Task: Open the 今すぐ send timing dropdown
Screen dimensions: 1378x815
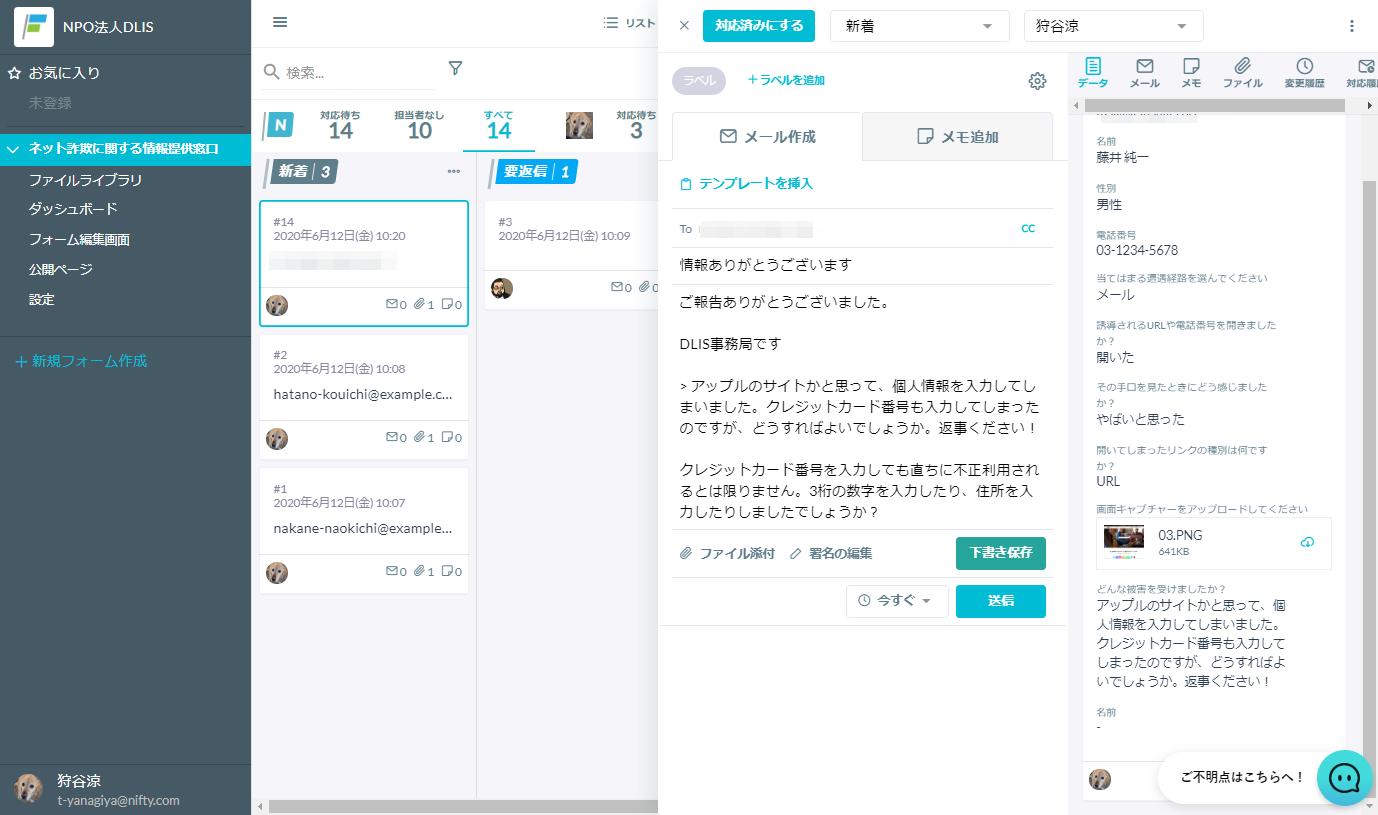Action: click(x=897, y=601)
